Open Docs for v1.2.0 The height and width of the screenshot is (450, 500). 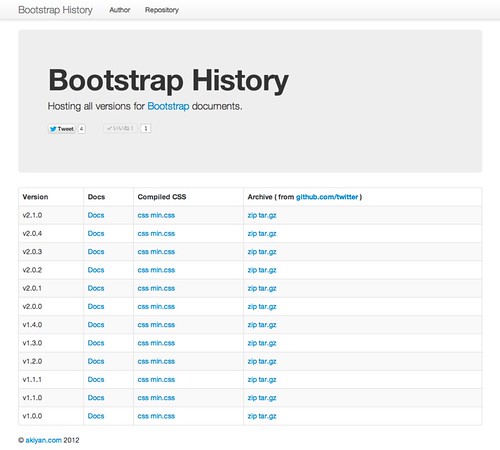(x=96, y=361)
